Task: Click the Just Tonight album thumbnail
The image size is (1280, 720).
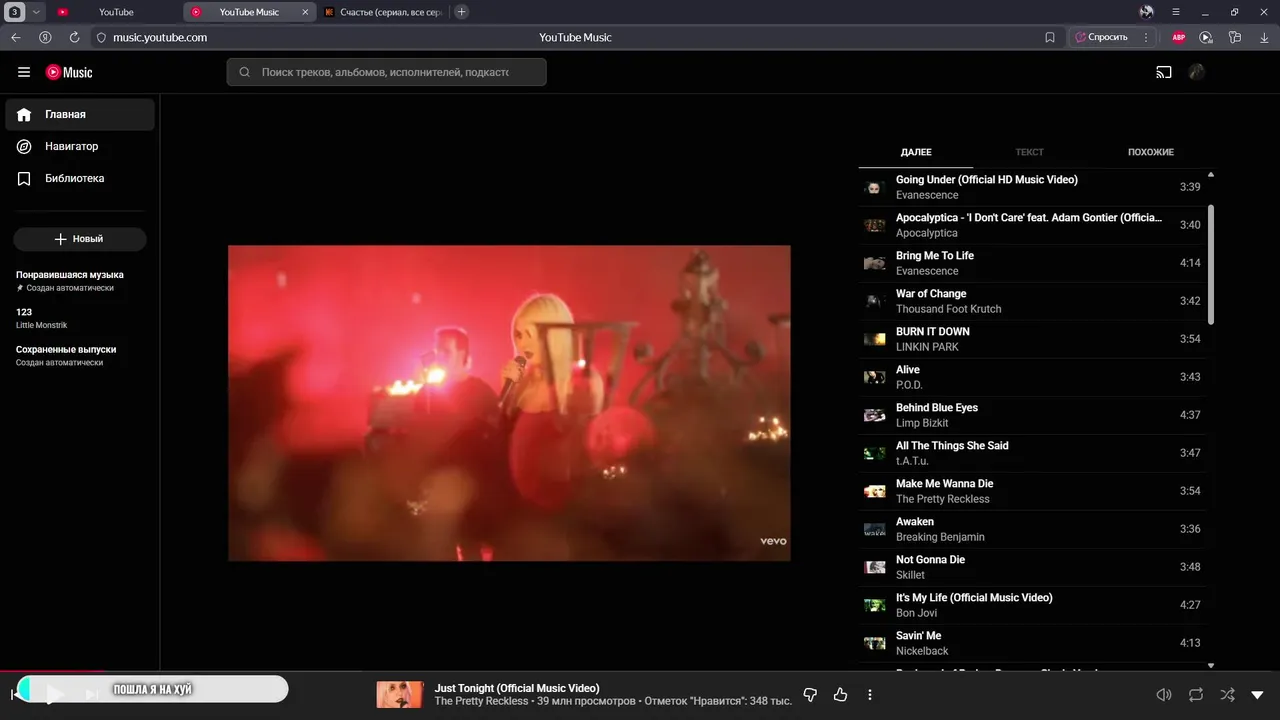Action: point(399,694)
